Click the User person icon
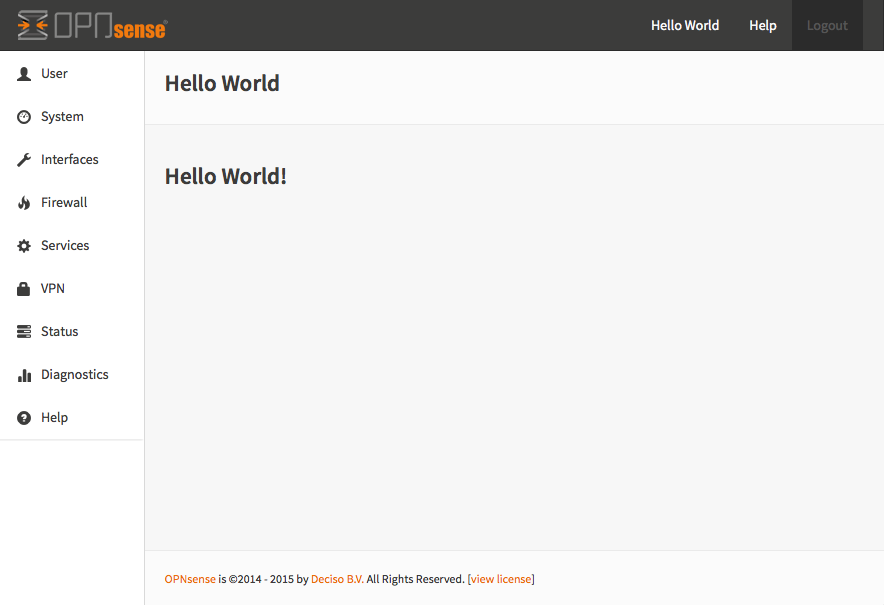 coord(24,74)
